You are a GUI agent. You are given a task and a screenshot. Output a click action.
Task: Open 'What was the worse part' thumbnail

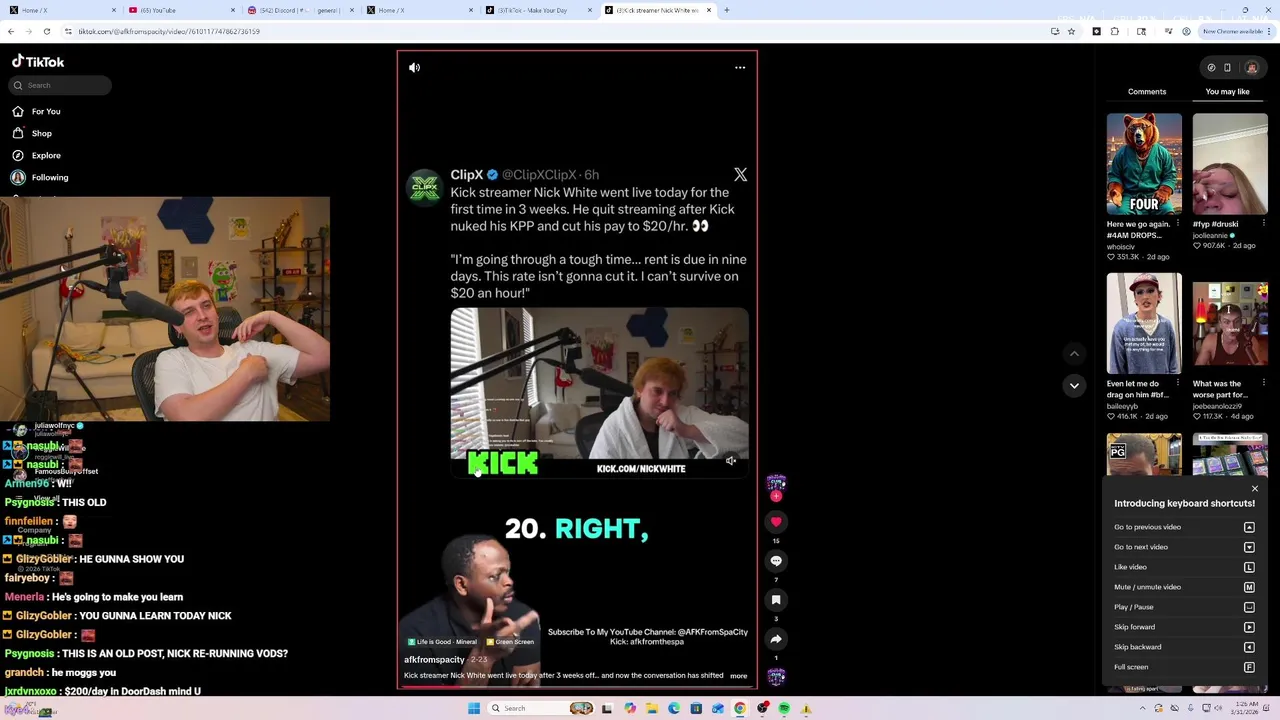[1230, 324]
